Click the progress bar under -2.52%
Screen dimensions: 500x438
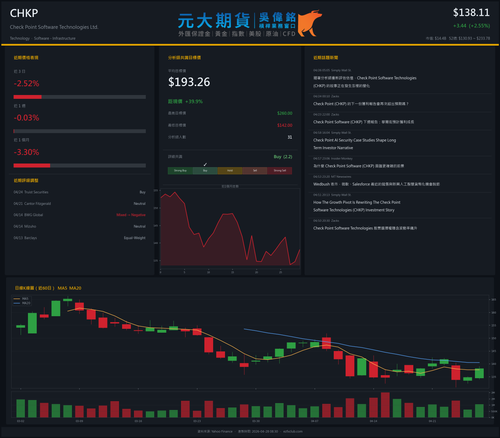click(80, 97)
